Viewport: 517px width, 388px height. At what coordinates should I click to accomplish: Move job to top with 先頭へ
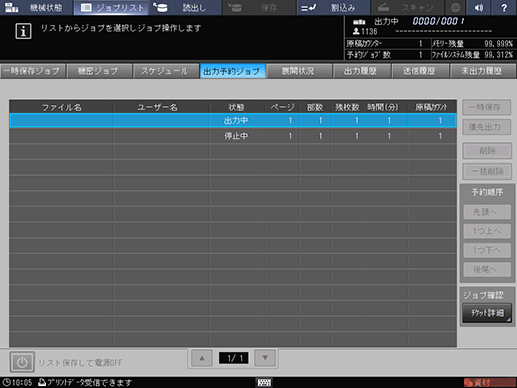pos(487,212)
